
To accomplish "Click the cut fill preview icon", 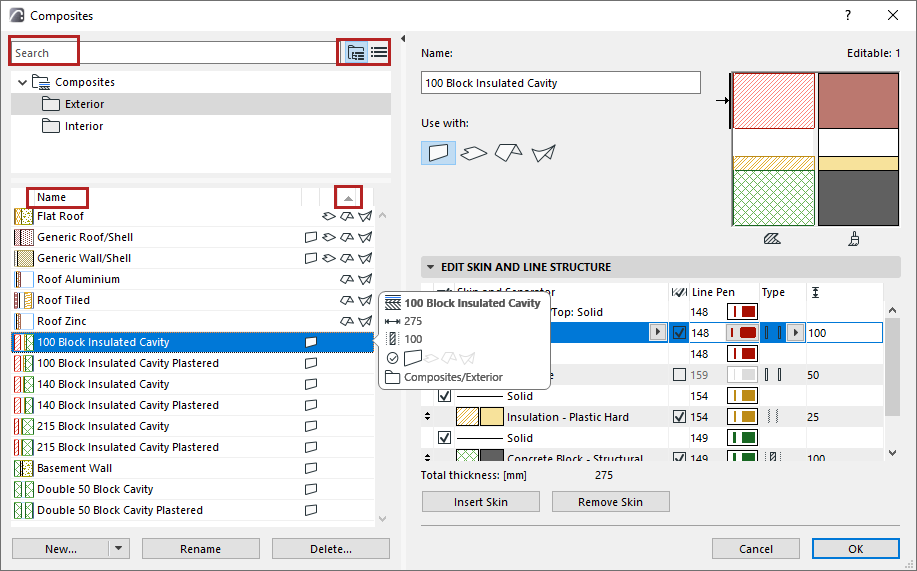I will [x=772, y=239].
